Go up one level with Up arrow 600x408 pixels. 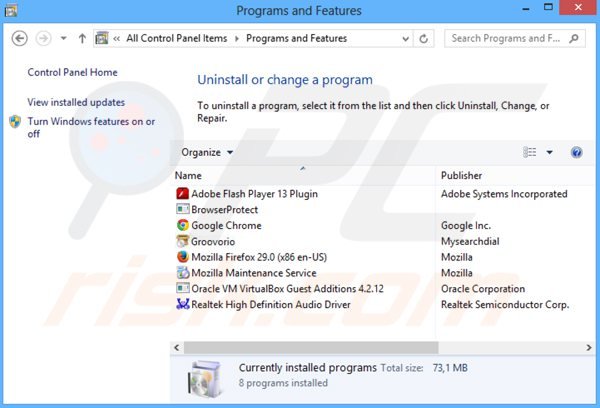click(82, 38)
